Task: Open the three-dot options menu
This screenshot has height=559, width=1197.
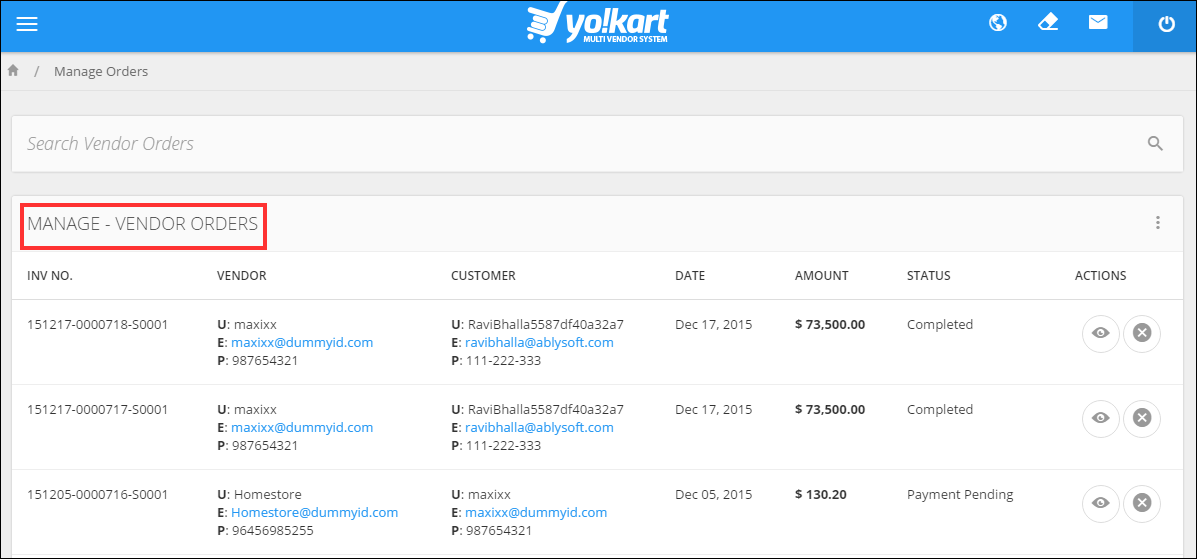Action: point(1158,223)
